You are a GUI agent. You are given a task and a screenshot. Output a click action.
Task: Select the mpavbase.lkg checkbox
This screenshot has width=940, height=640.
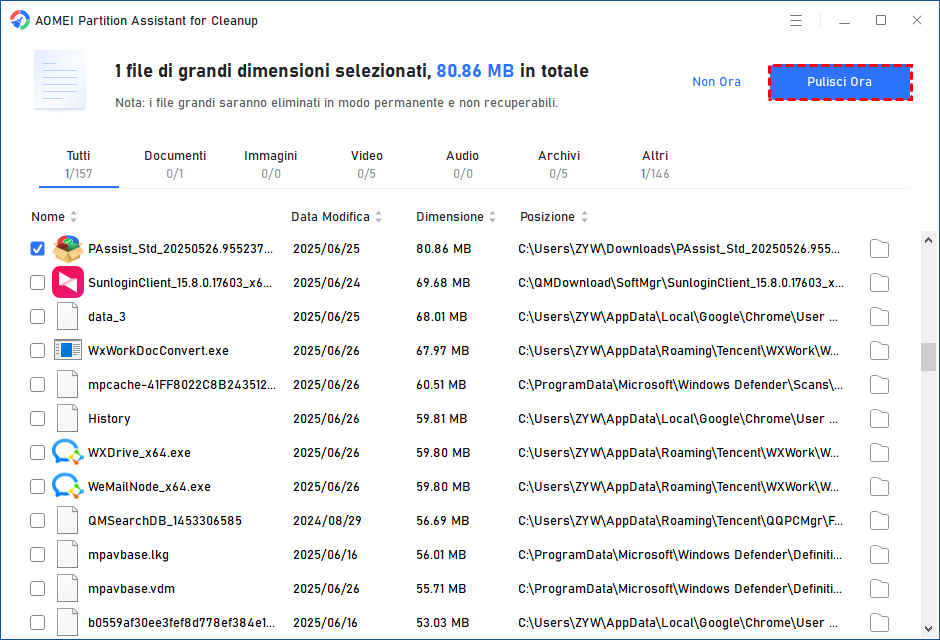coord(37,555)
